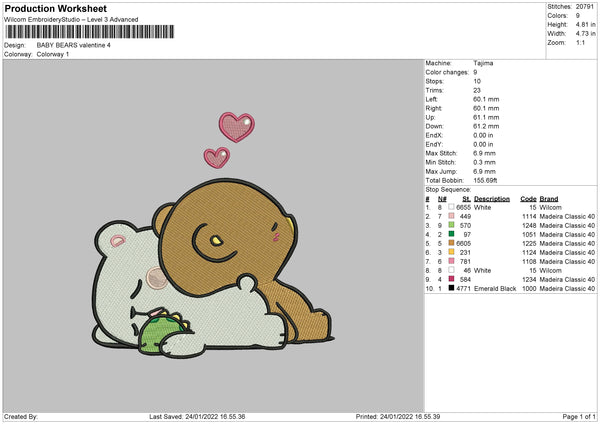This screenshot has width=600, height=424.
Task: Select 'Madeira Classic 40' brand for code 1234
Action: click(567, 279)
